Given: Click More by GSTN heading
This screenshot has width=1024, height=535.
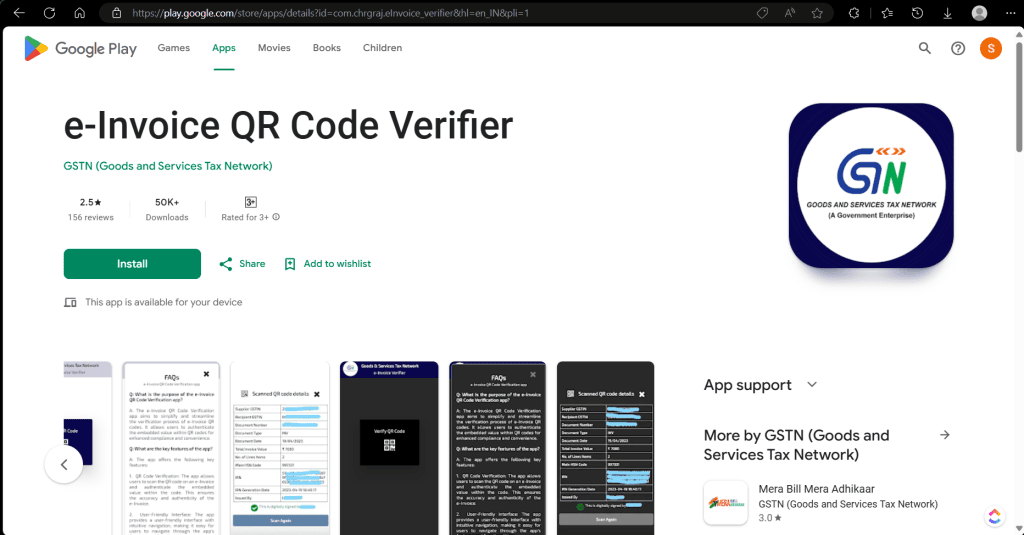Looking at the screenshot, I should click(x=797, y=445).
